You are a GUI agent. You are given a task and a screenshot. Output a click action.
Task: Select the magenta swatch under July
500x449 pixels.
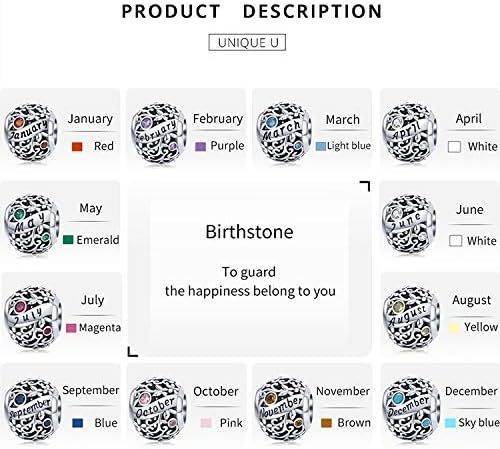click(x=71, y=328)
